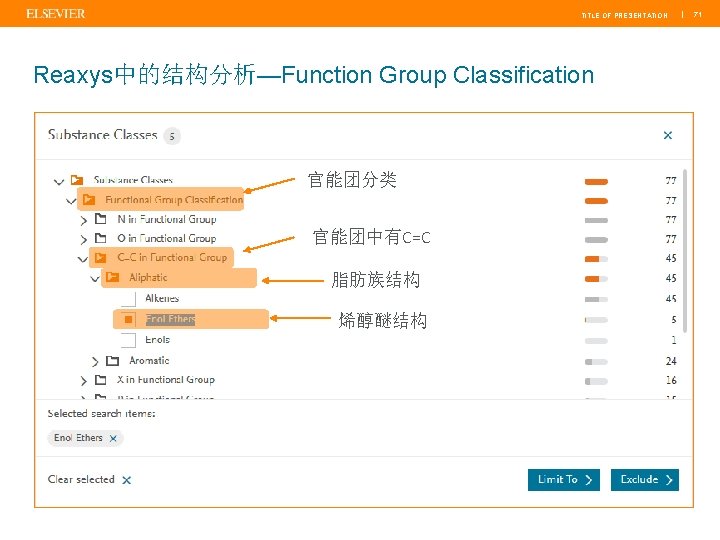Check the Enols checkbox
The height and width of the screenshot is (540, 720).
[129, 340]
